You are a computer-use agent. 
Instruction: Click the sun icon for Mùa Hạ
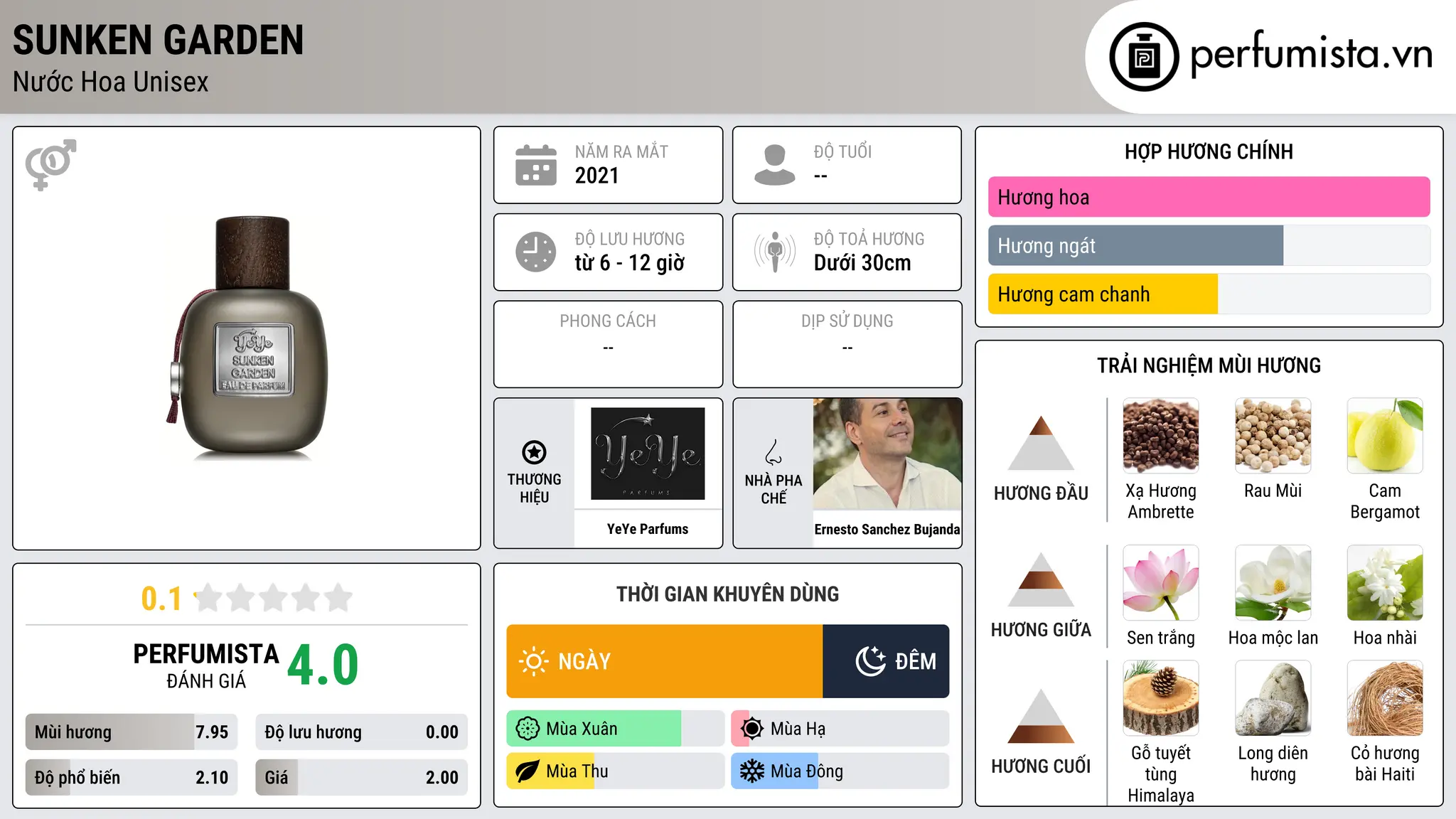pyautogui.click(x=752, y=729)
